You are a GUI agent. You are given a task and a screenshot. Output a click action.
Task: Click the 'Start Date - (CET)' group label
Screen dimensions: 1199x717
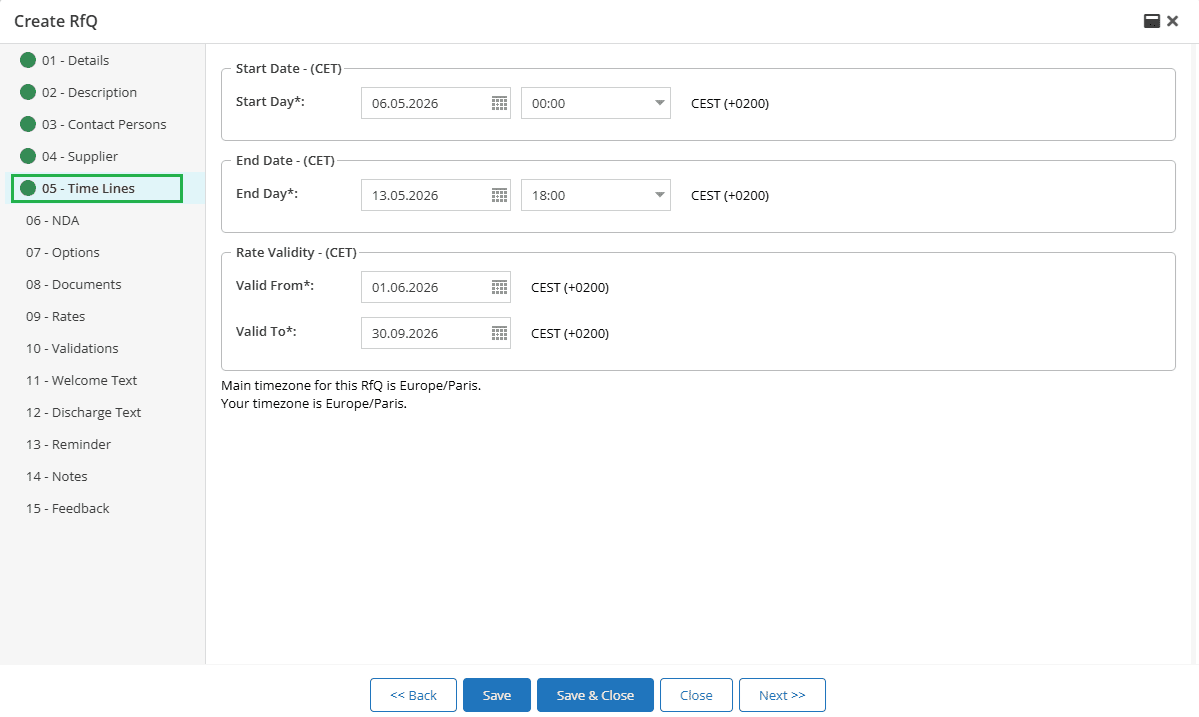(x=288, y=69)
